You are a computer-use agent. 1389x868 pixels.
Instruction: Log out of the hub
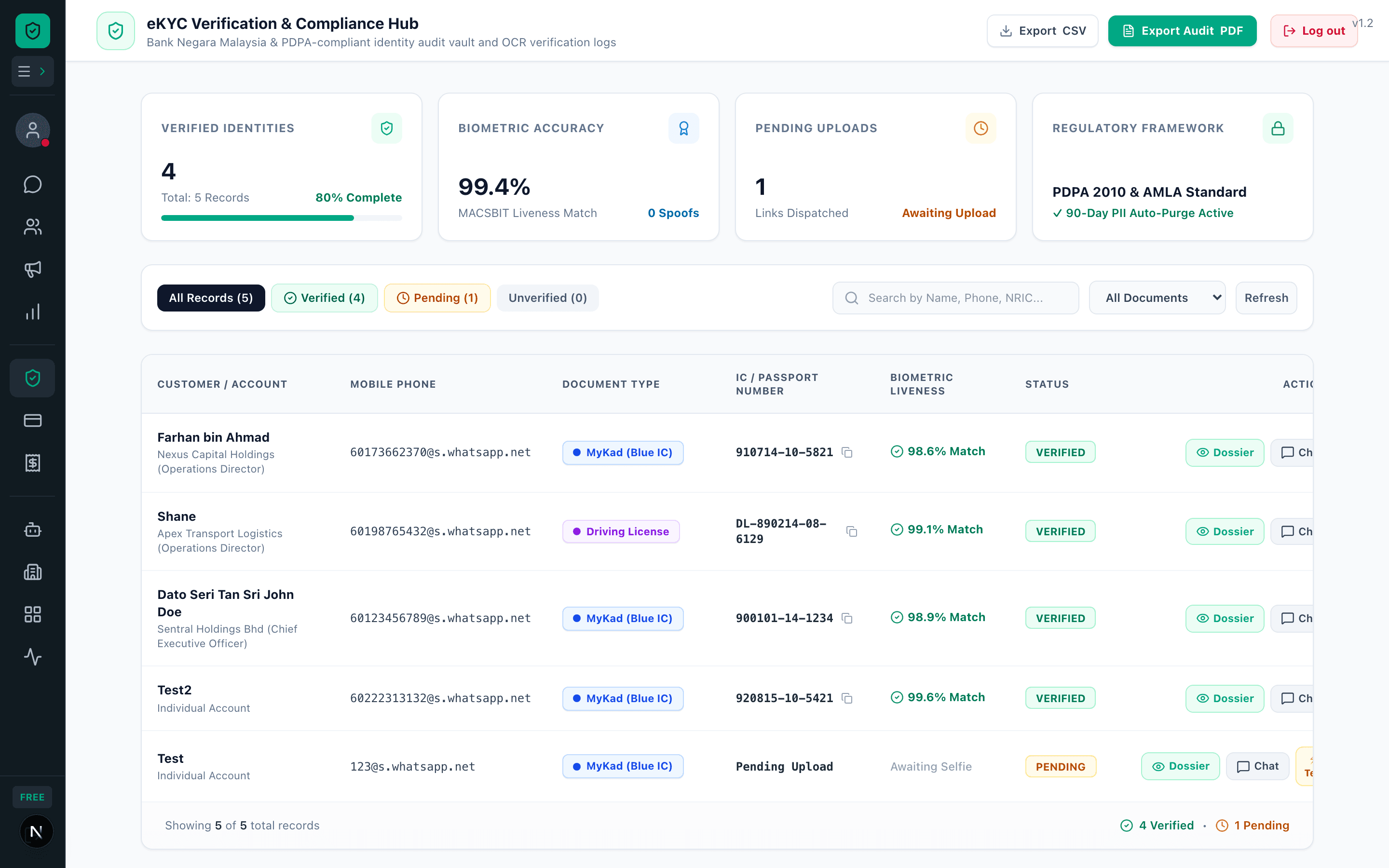click(1314, 31)
